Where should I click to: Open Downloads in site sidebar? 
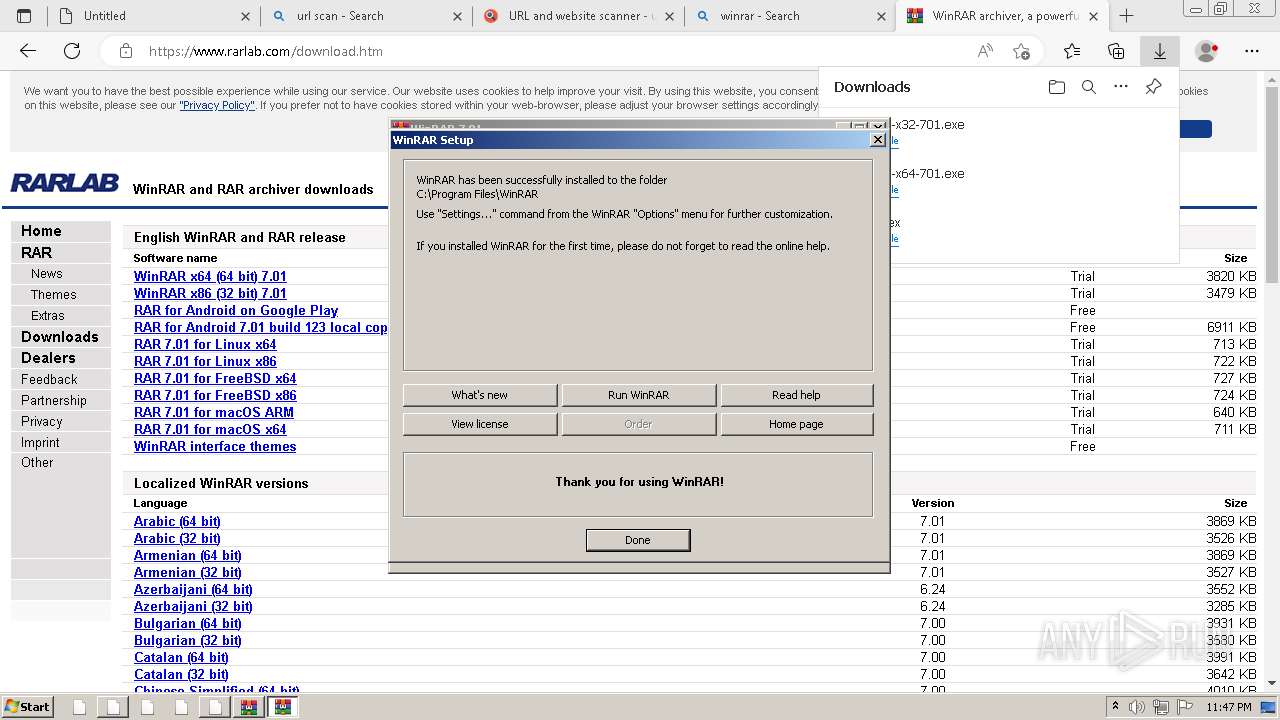click(60, 337)
